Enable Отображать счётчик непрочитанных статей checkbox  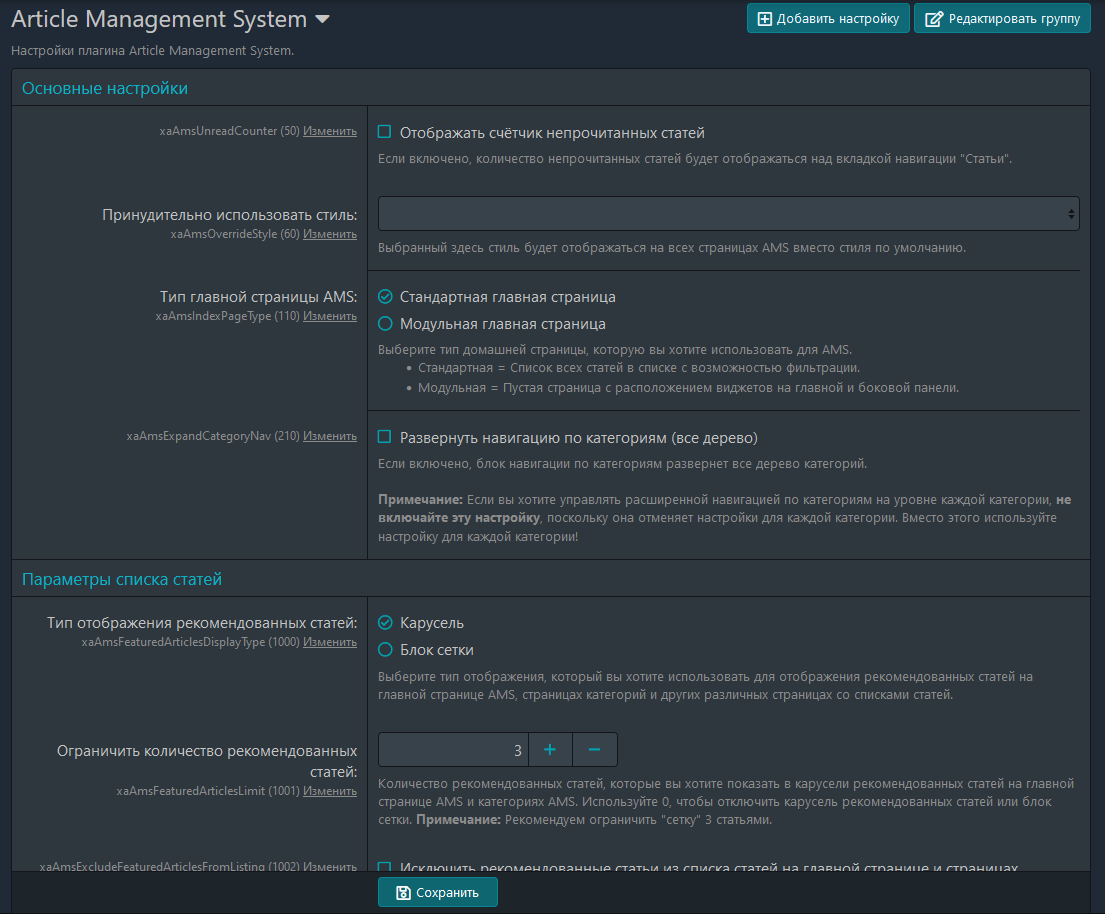[x=385, y=132]
